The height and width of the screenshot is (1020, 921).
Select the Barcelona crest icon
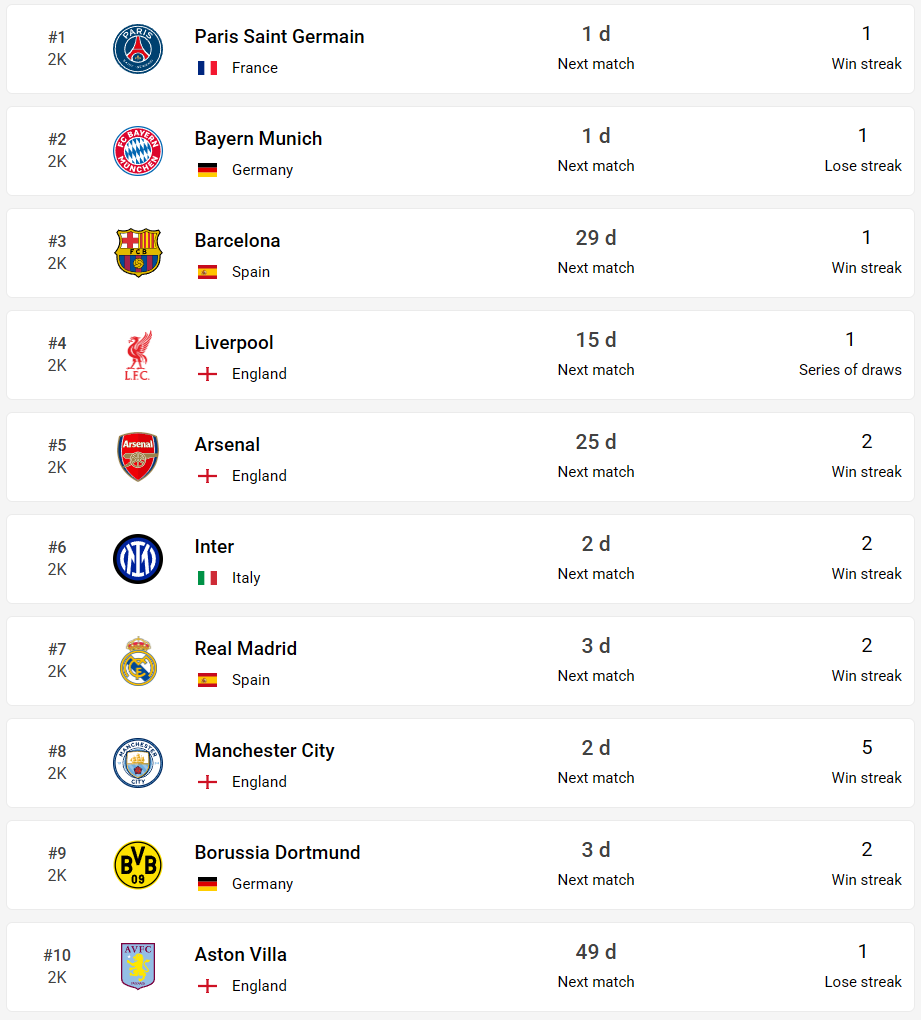tap(138, 253)
